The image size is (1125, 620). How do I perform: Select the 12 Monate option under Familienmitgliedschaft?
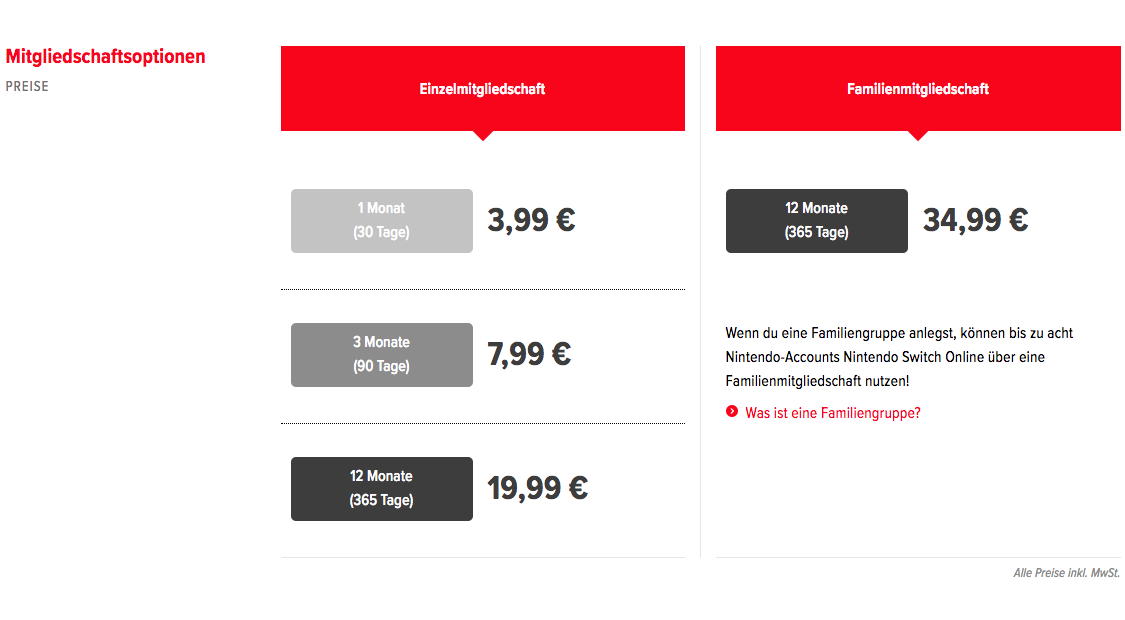pyautogui.click(x=816, y=221)
